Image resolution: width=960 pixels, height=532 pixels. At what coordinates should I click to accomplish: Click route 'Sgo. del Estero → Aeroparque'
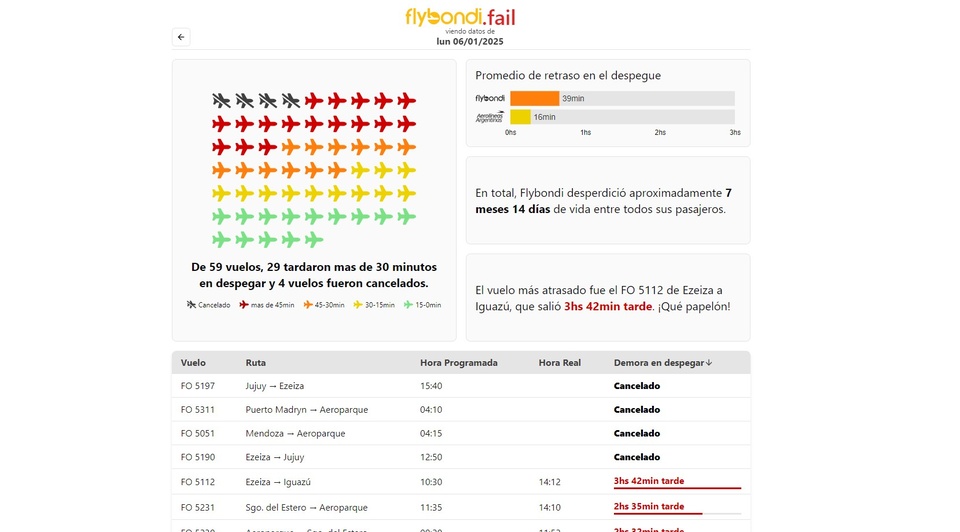coord(307,508)
